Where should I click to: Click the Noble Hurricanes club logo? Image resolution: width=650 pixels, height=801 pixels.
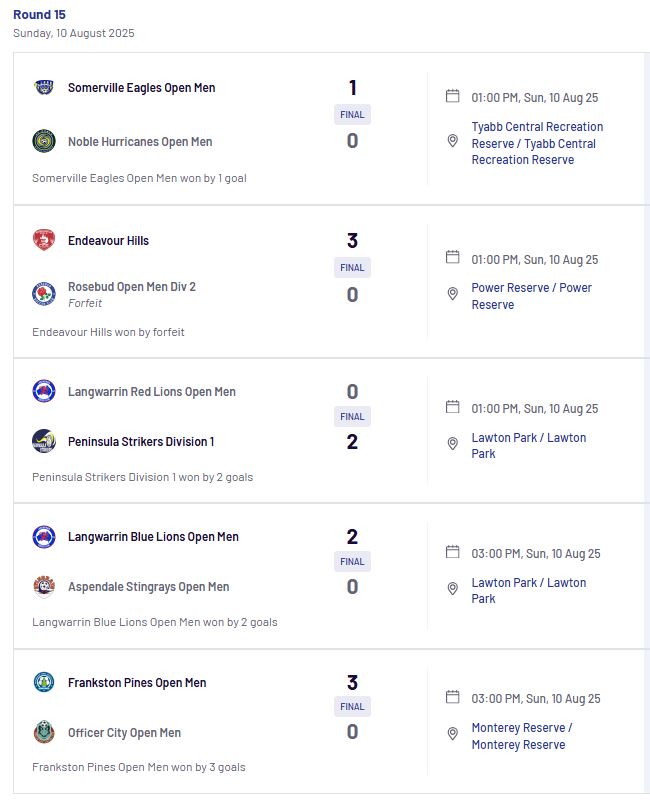pyautogui.click(x=44, y=141)
